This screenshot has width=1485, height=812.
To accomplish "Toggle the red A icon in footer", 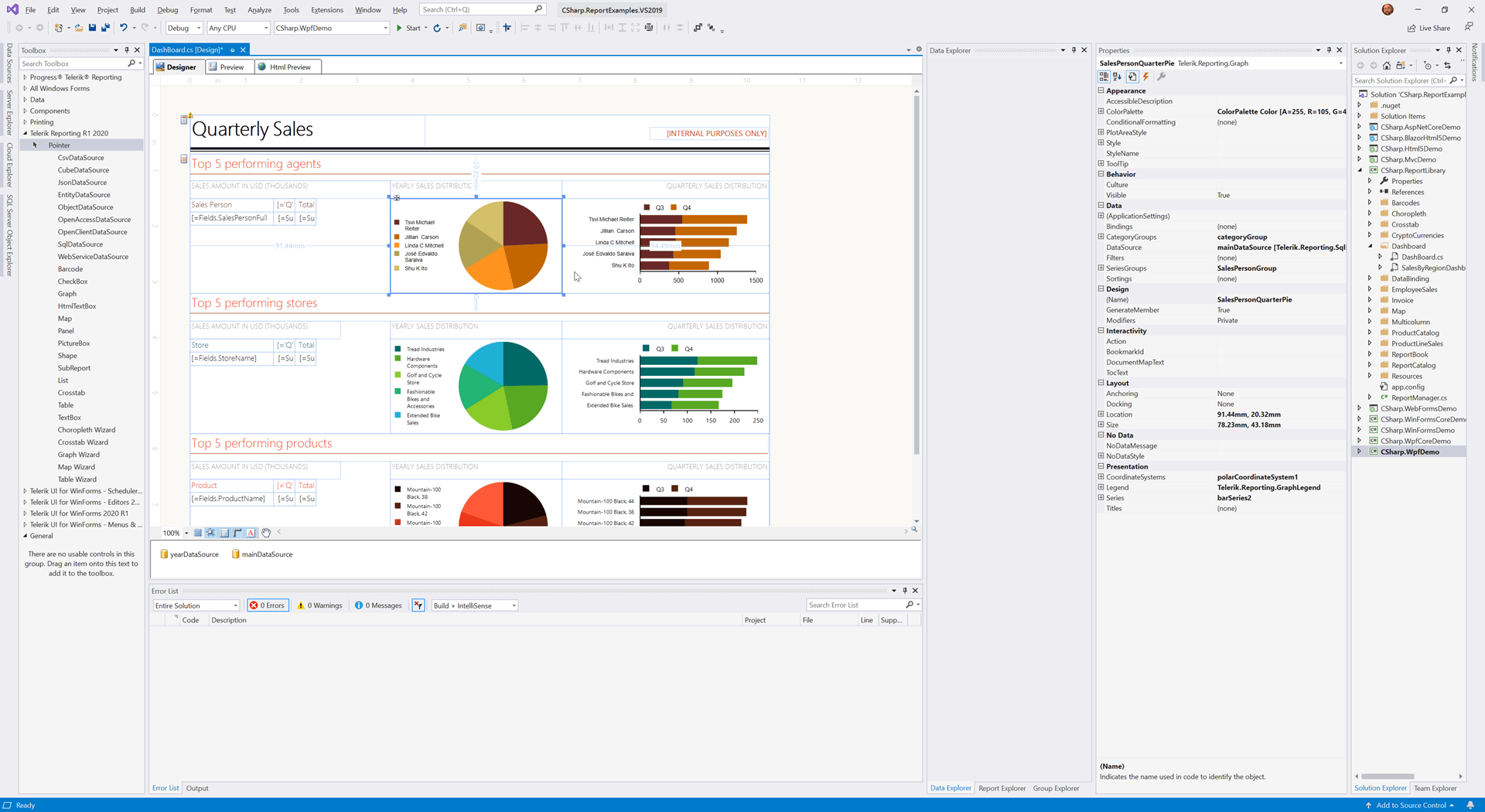I will (x=251, y=533).
